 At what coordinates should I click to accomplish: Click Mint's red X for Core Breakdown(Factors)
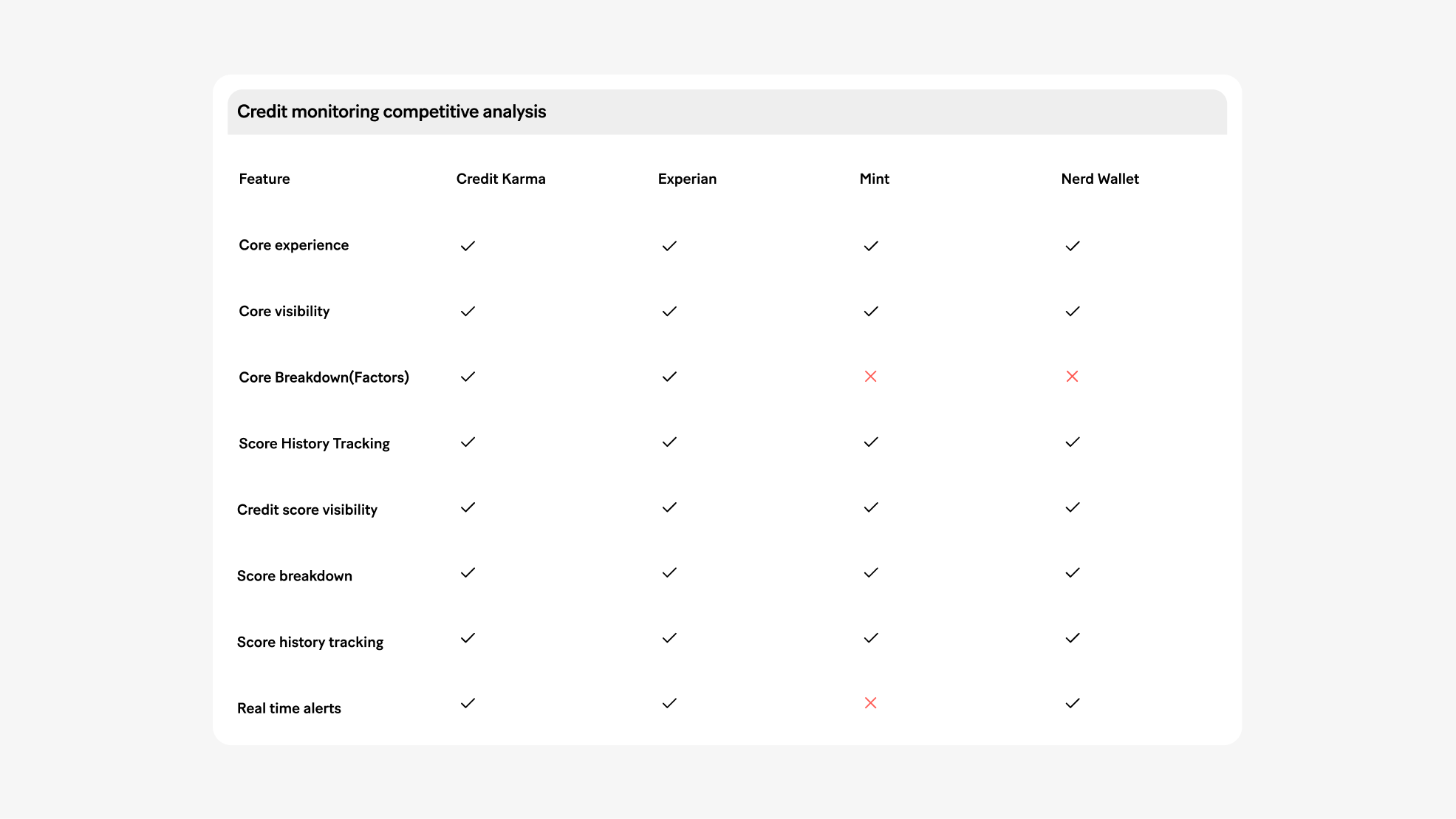[871, 377]
